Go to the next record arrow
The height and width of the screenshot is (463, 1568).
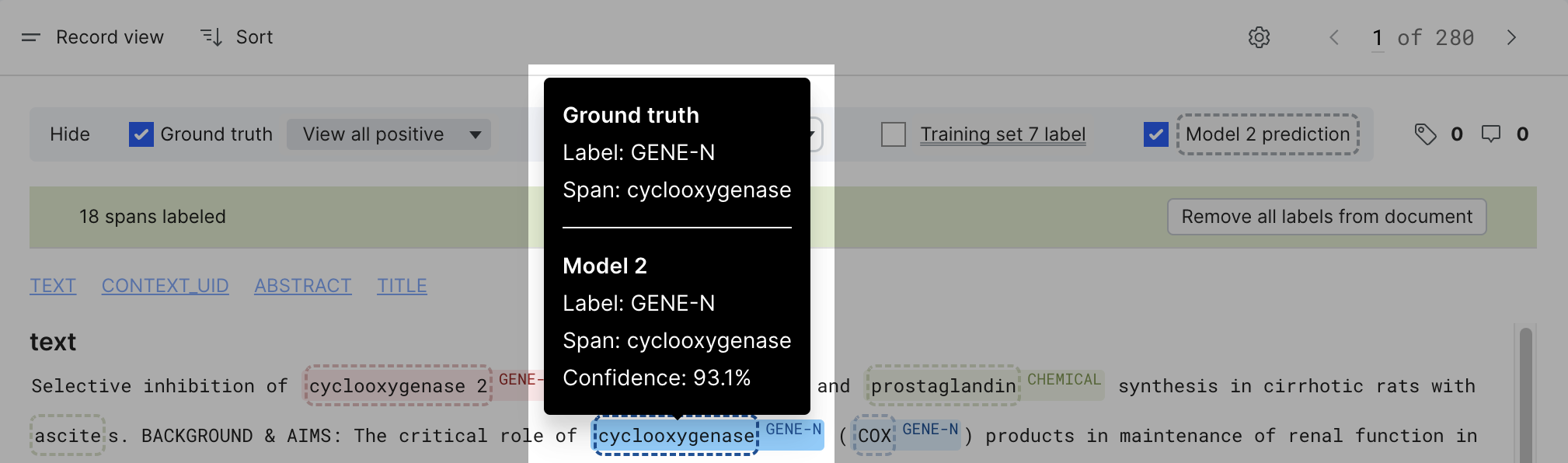pyautogui.click(x=1511, y=37)
